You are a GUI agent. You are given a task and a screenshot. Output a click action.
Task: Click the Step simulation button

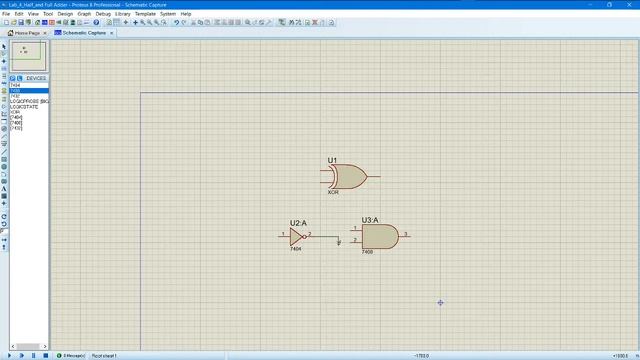(x=22, y=356)
